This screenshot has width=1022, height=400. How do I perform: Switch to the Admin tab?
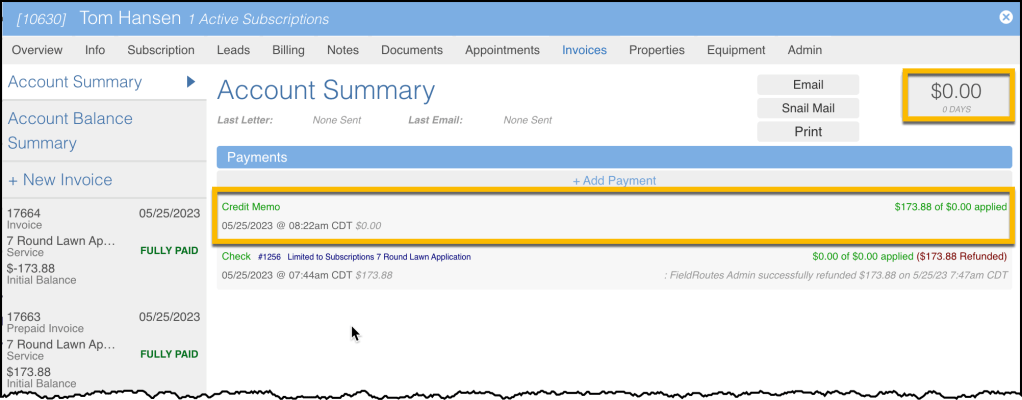[804, 50]
